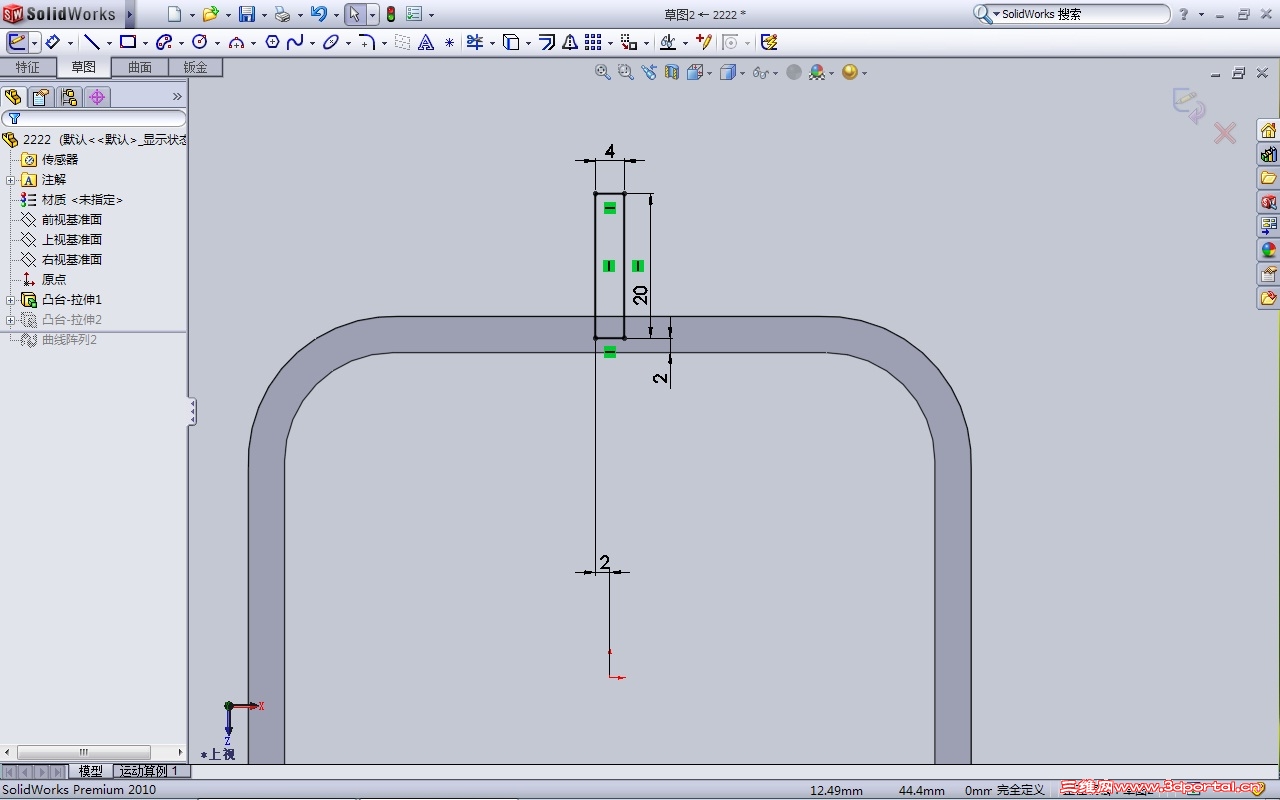The height and width of the screenshot is (800, 1280).
Task: Click the sketch Text tool
Action: [x=426, y=42]
